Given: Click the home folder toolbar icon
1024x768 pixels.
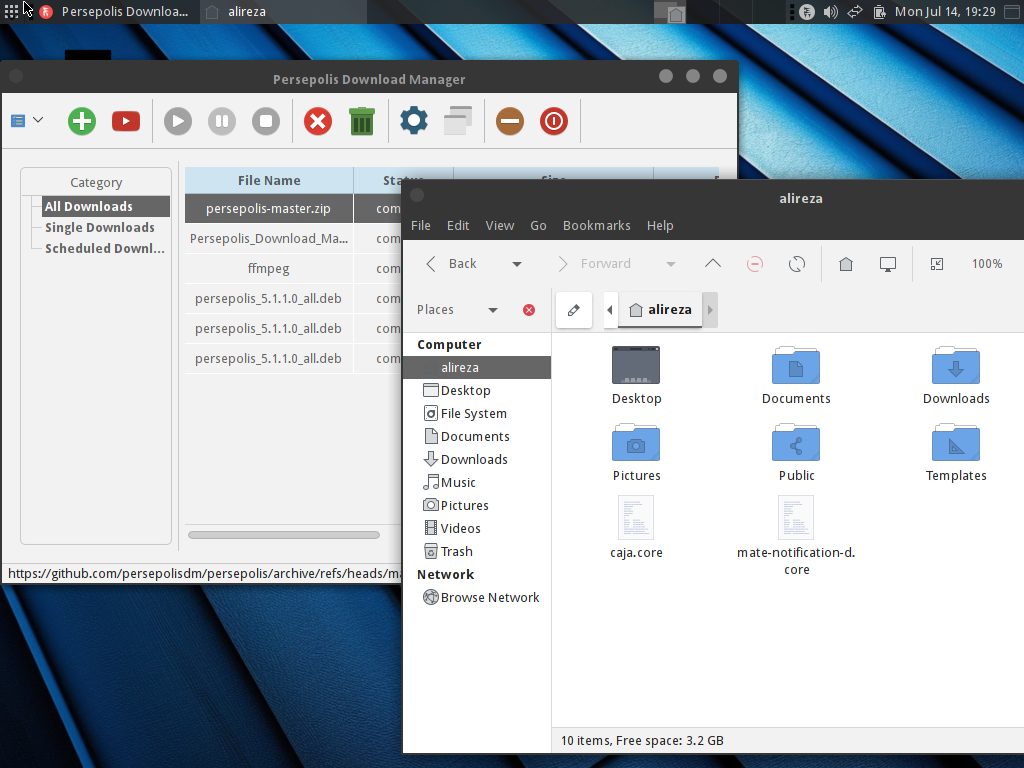Looking at the screenshot, I should click(x=846, y=264).
